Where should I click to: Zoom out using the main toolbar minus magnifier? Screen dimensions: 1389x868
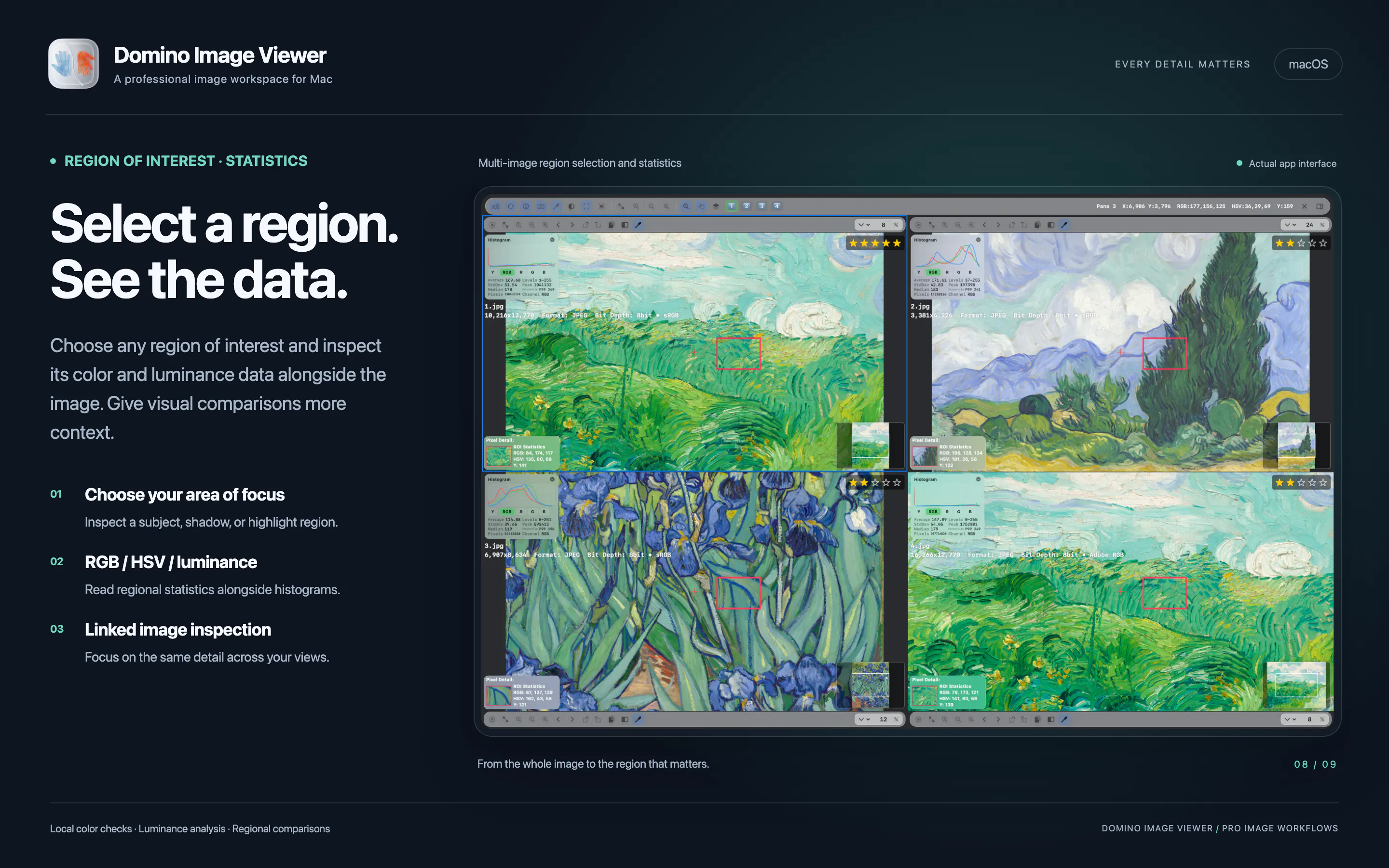(651, 206)
